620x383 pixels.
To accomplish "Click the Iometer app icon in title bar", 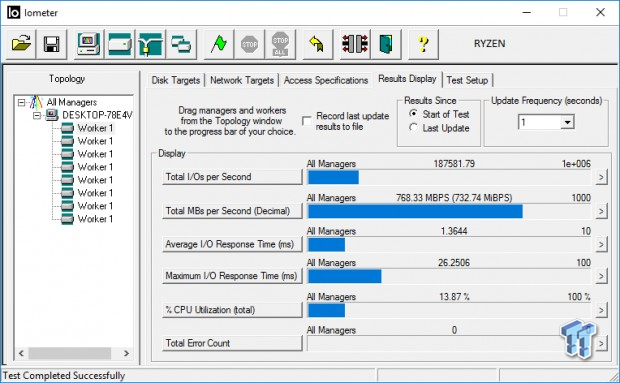I will tap(13, 13).
